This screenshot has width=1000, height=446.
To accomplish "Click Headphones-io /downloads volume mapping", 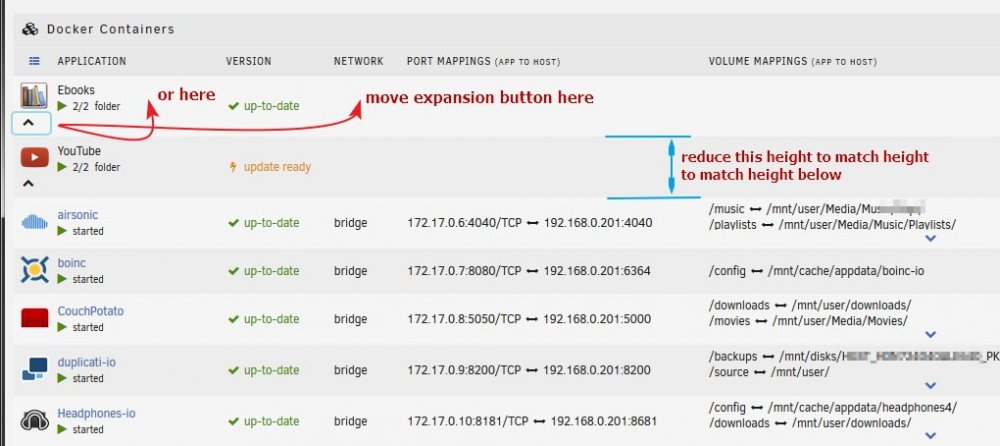I will 810,423.
